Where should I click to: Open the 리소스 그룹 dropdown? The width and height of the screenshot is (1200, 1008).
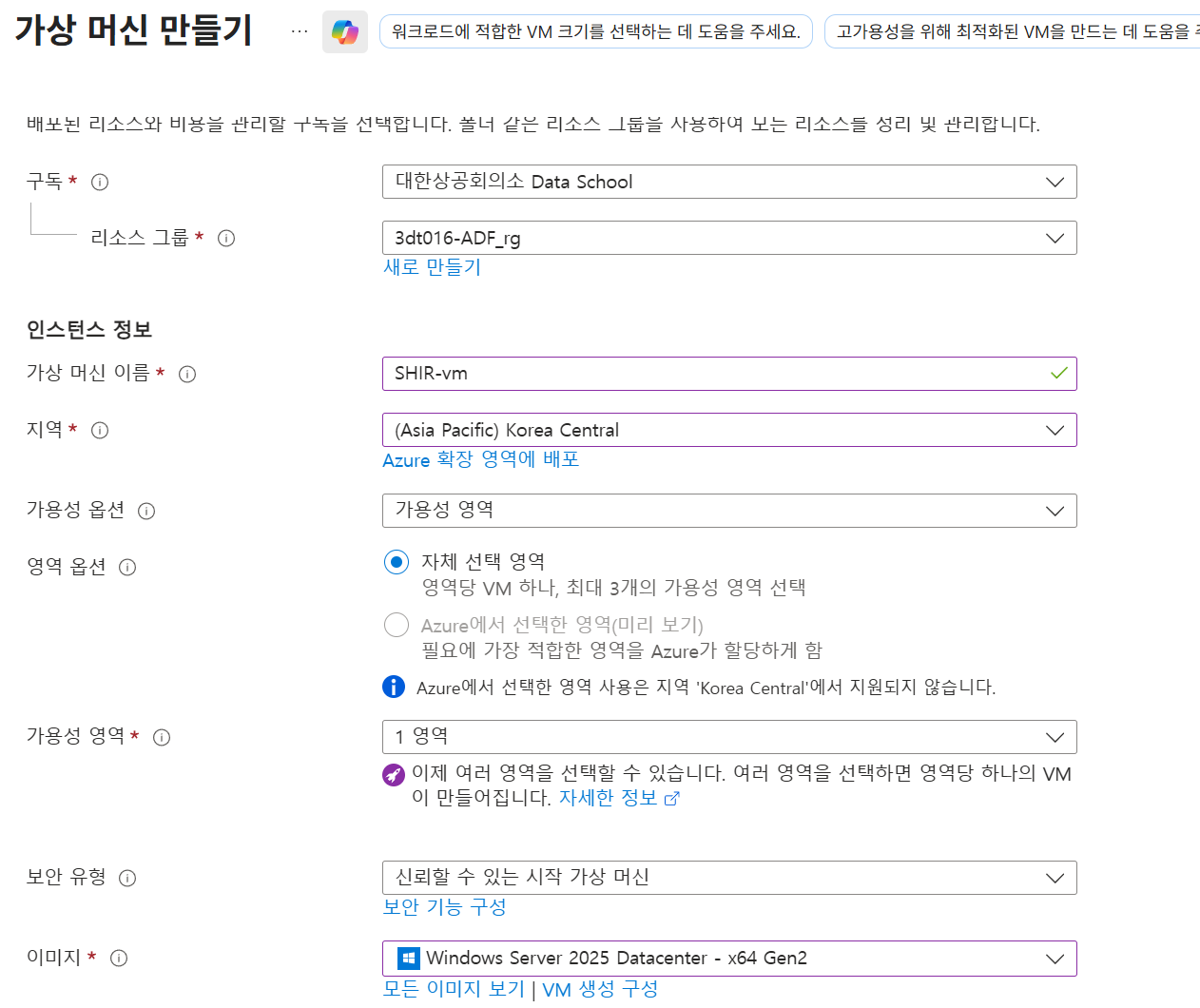pyautogui.click(x=729, y=238)
